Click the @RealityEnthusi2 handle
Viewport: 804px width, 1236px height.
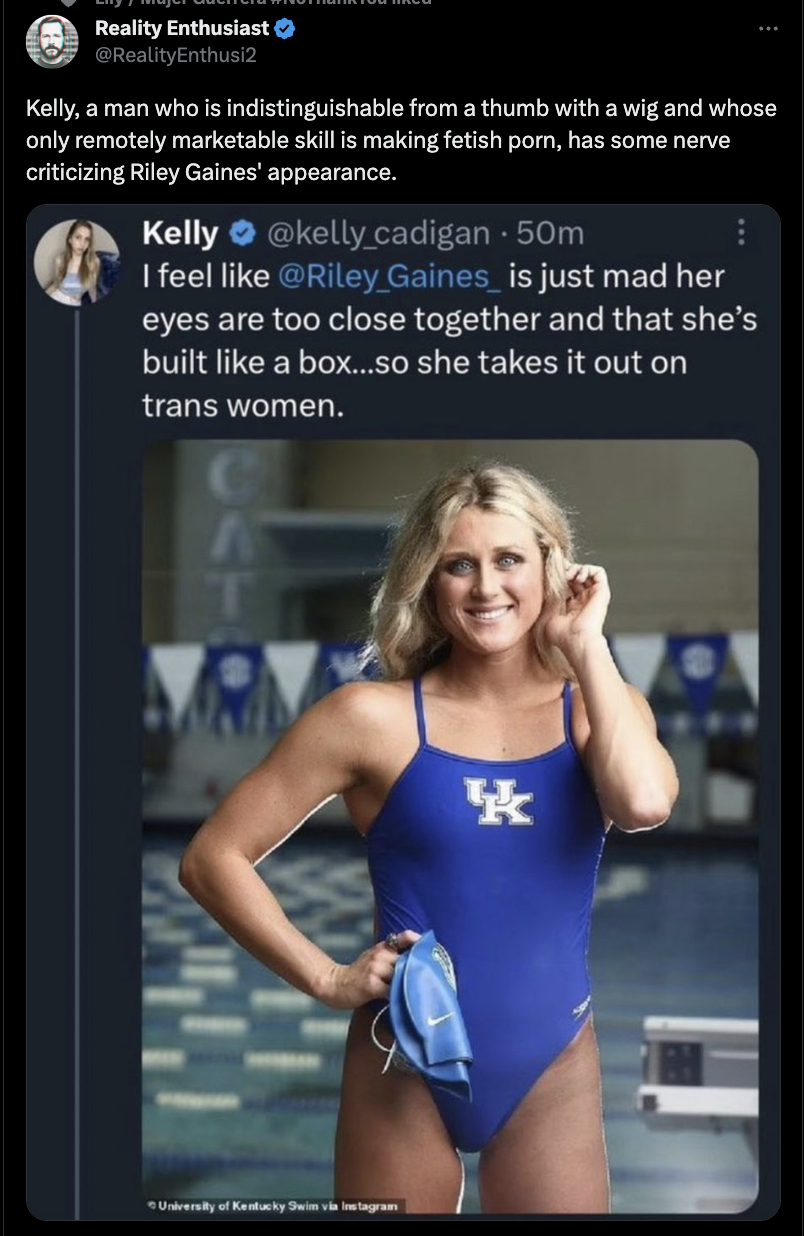[x=175, y=54]
